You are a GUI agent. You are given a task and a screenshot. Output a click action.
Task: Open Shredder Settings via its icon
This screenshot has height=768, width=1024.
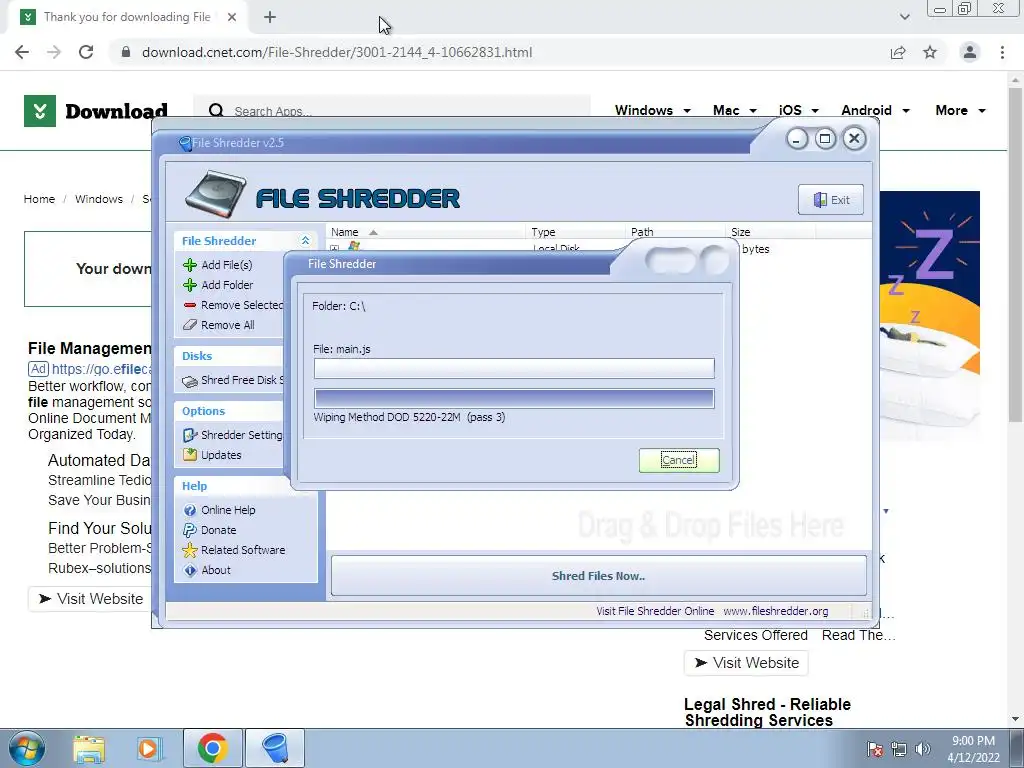point(190,435)
